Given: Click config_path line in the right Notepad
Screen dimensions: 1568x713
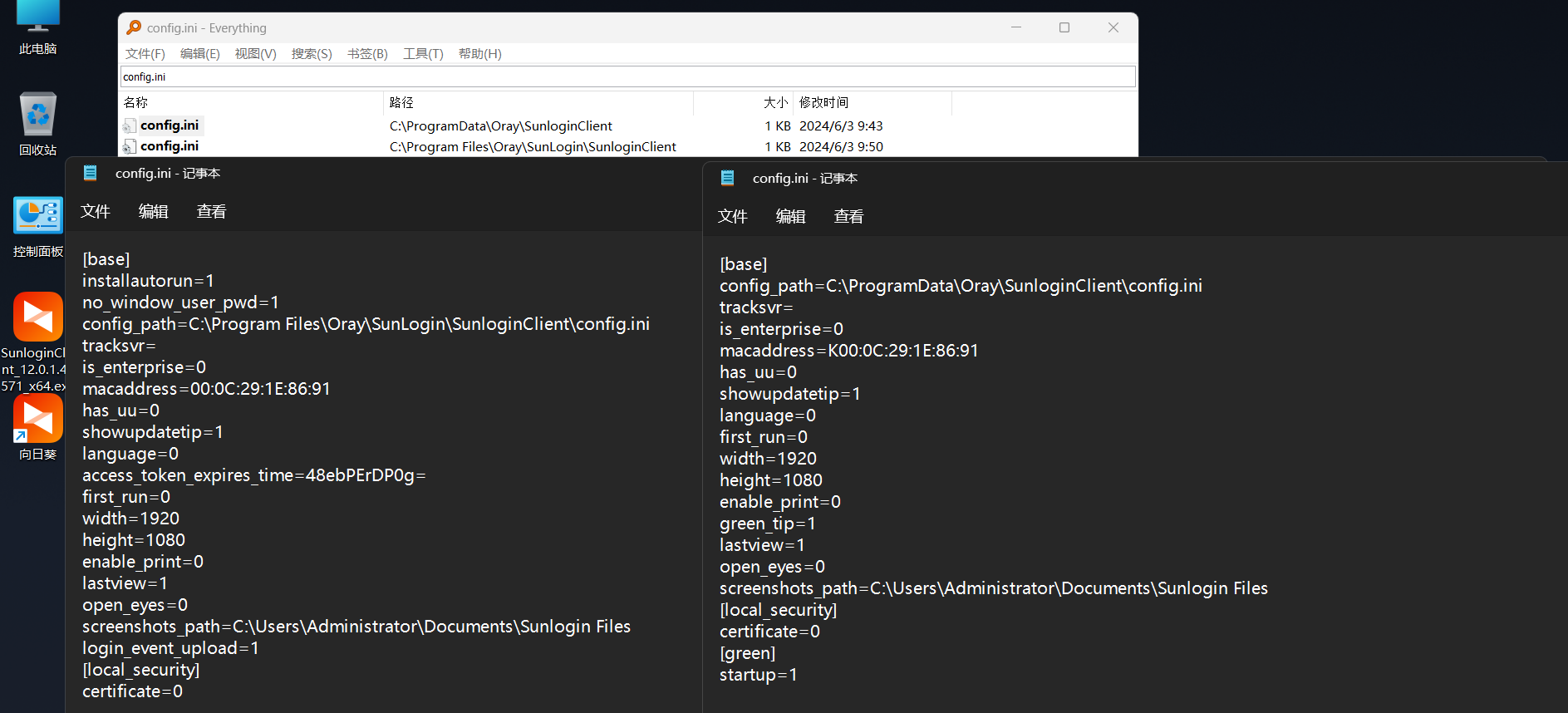Looking at the screenshot, I should coord(961,286).
